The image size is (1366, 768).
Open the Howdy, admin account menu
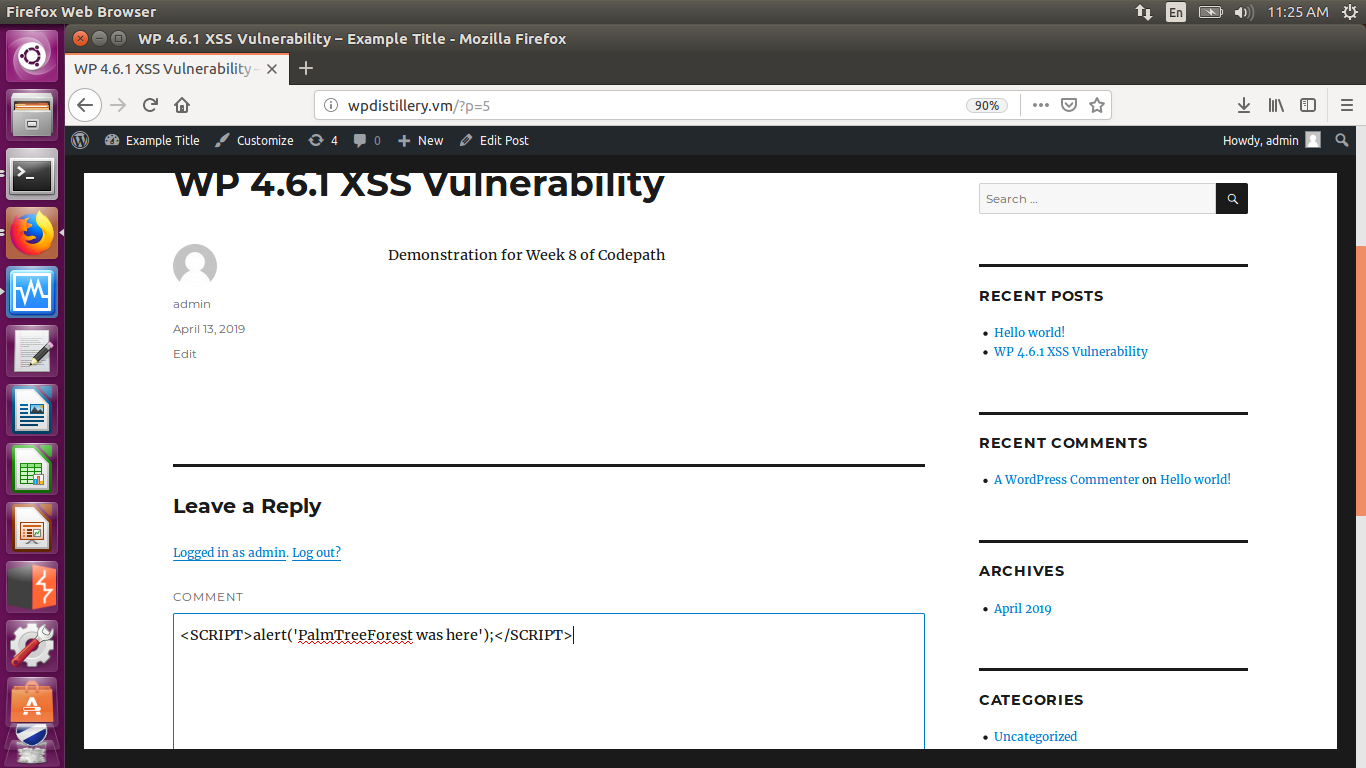(x=1272, y=141)
